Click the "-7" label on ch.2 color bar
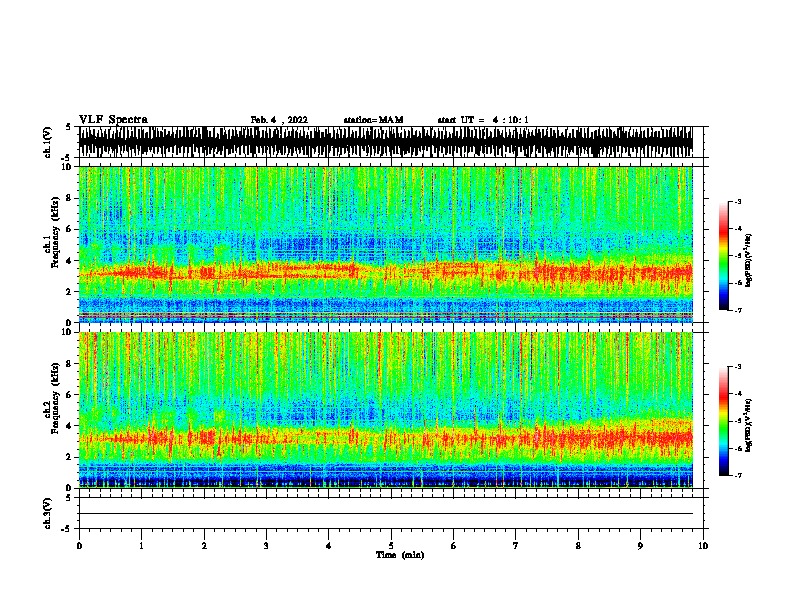The height and width of the screenshot is (612, 792). click(738, 475)
